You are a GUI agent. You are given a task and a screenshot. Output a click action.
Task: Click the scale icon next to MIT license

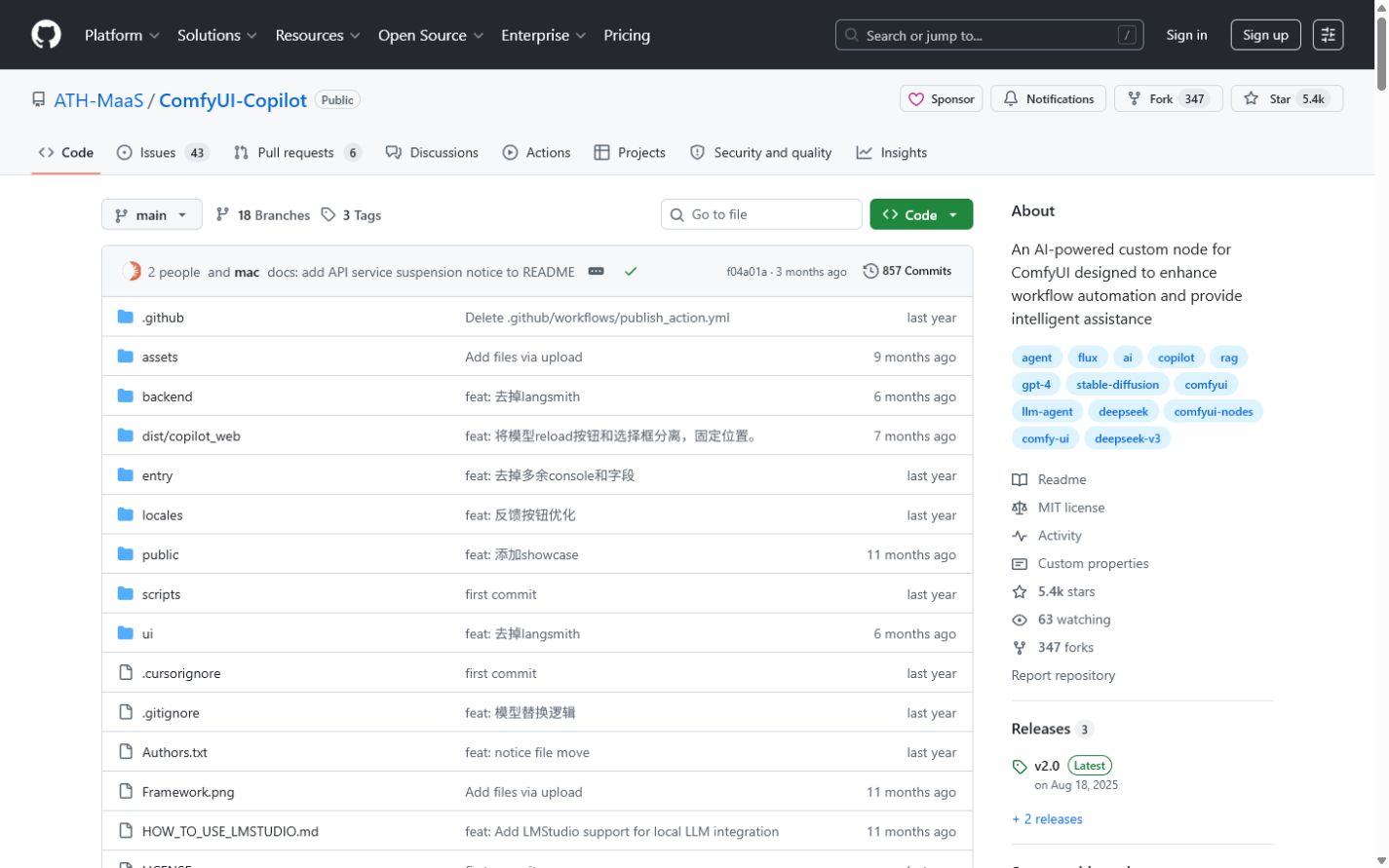[1020, 508]
